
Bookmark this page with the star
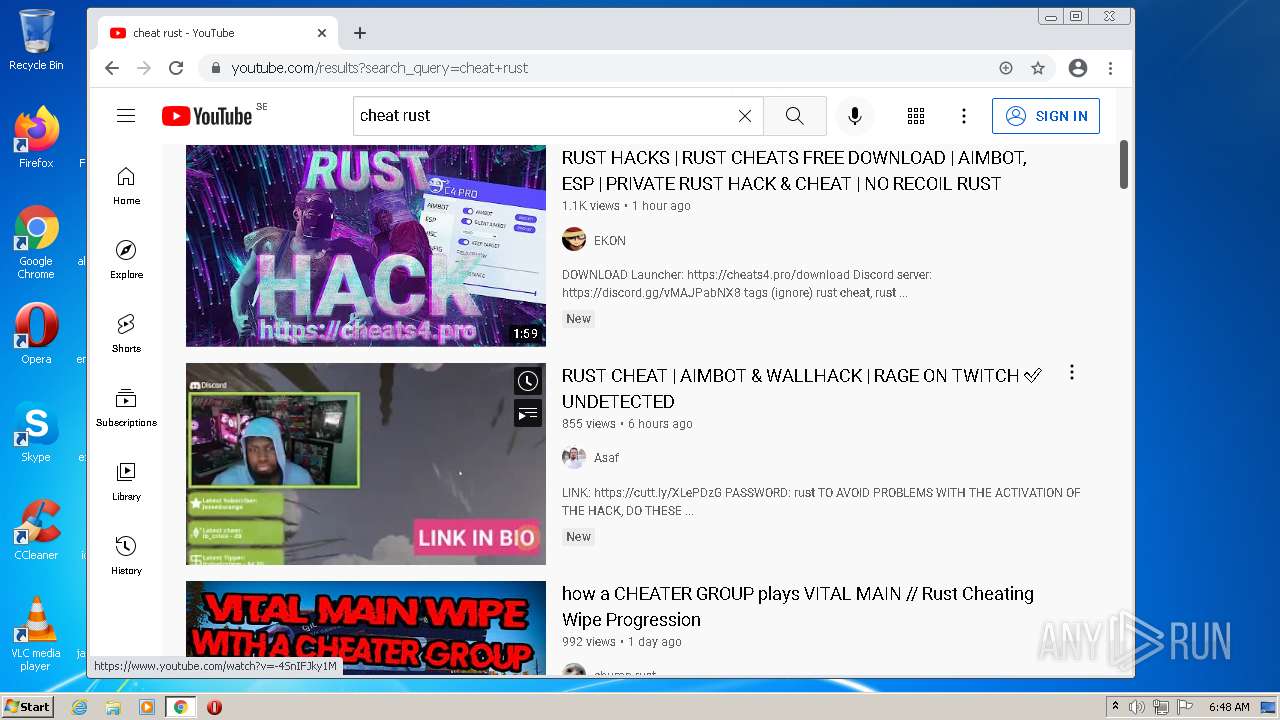(1038, 68)
